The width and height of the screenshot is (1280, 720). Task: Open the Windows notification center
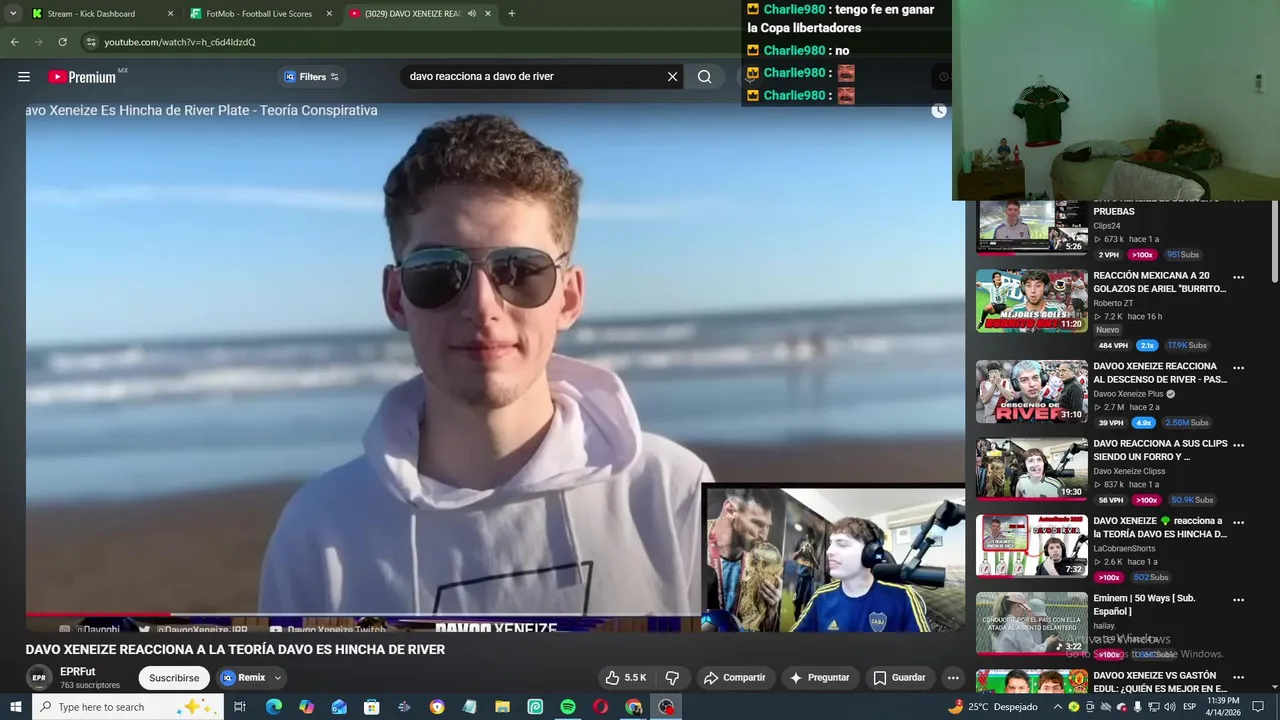[1259, 707]
